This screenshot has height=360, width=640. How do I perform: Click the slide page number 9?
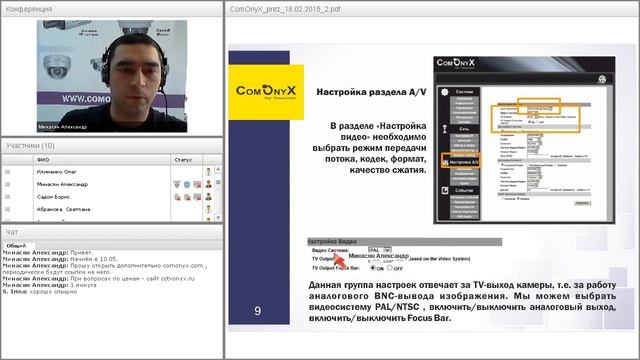click(258, 311)
